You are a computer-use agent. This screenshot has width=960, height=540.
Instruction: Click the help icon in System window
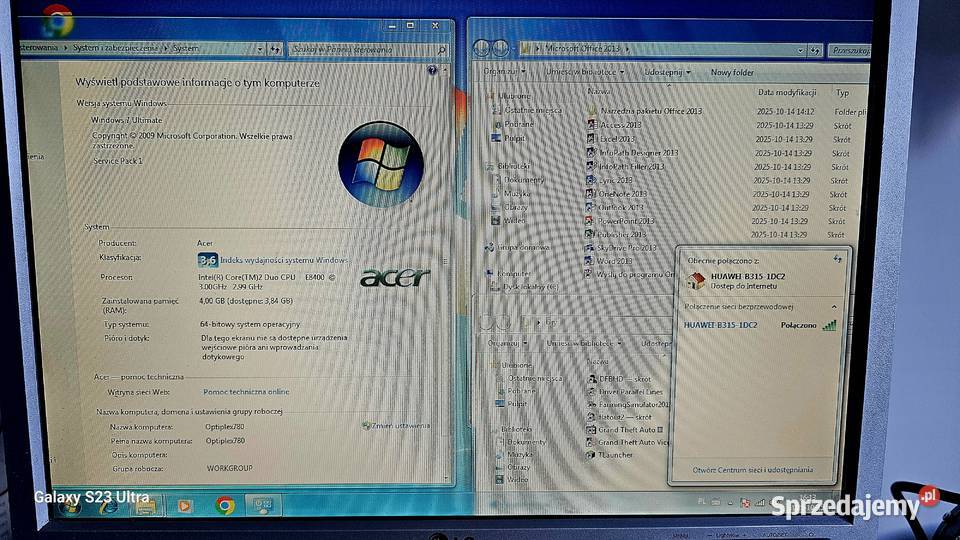pos(432,70)
